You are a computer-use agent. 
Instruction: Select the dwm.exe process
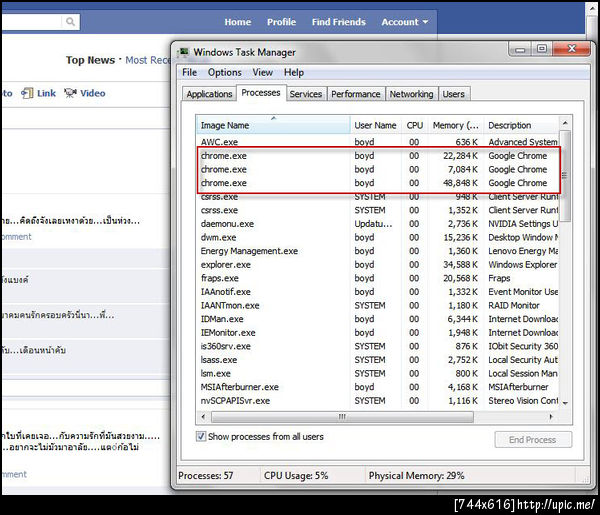point(377,238)
